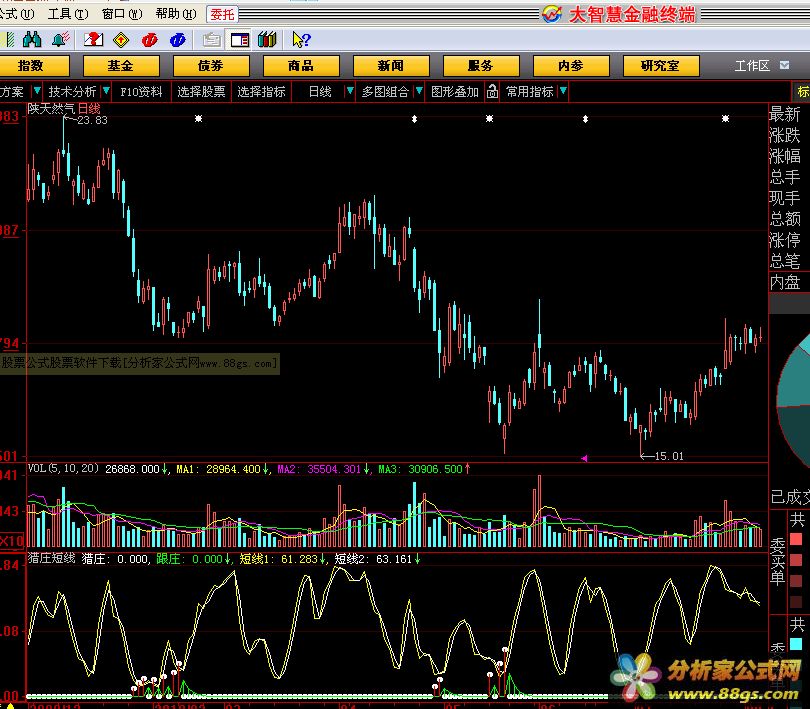Select the 债券 tab
This screenshot has width=810, height=709.
point(211,66)
